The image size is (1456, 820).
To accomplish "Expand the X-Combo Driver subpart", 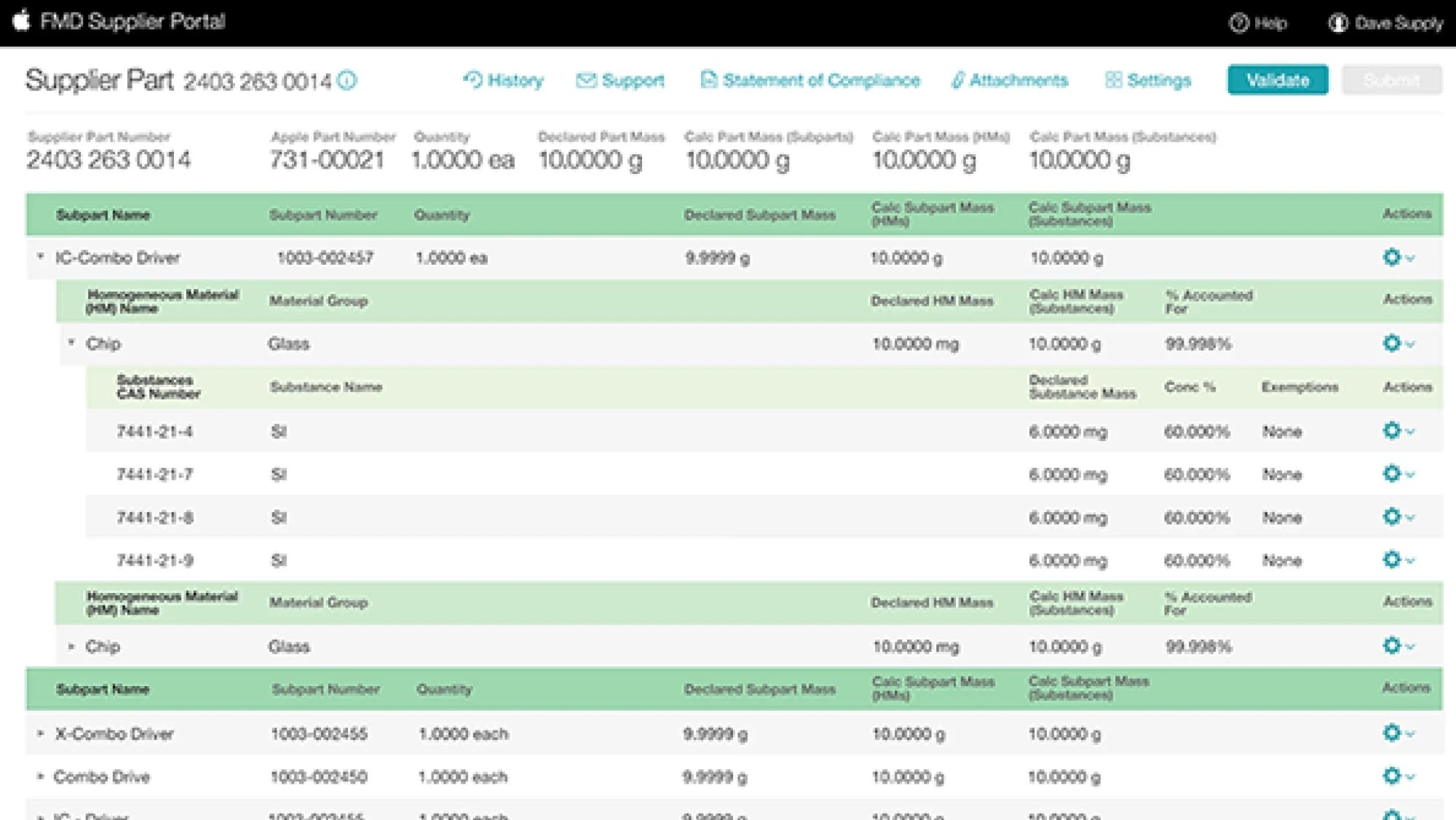I will pos(41,733).
